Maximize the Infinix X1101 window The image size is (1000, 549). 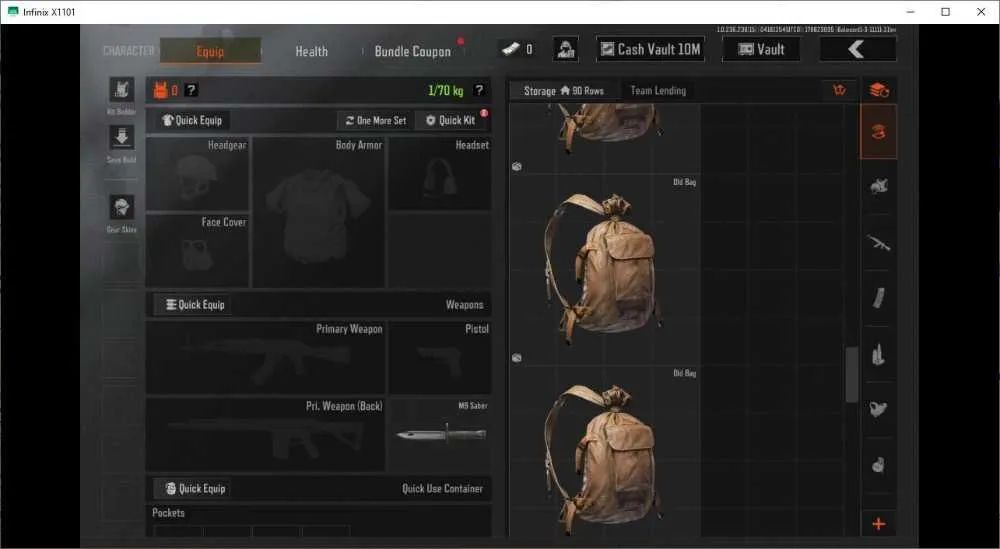pyautogui.click(x=946, y=11)
